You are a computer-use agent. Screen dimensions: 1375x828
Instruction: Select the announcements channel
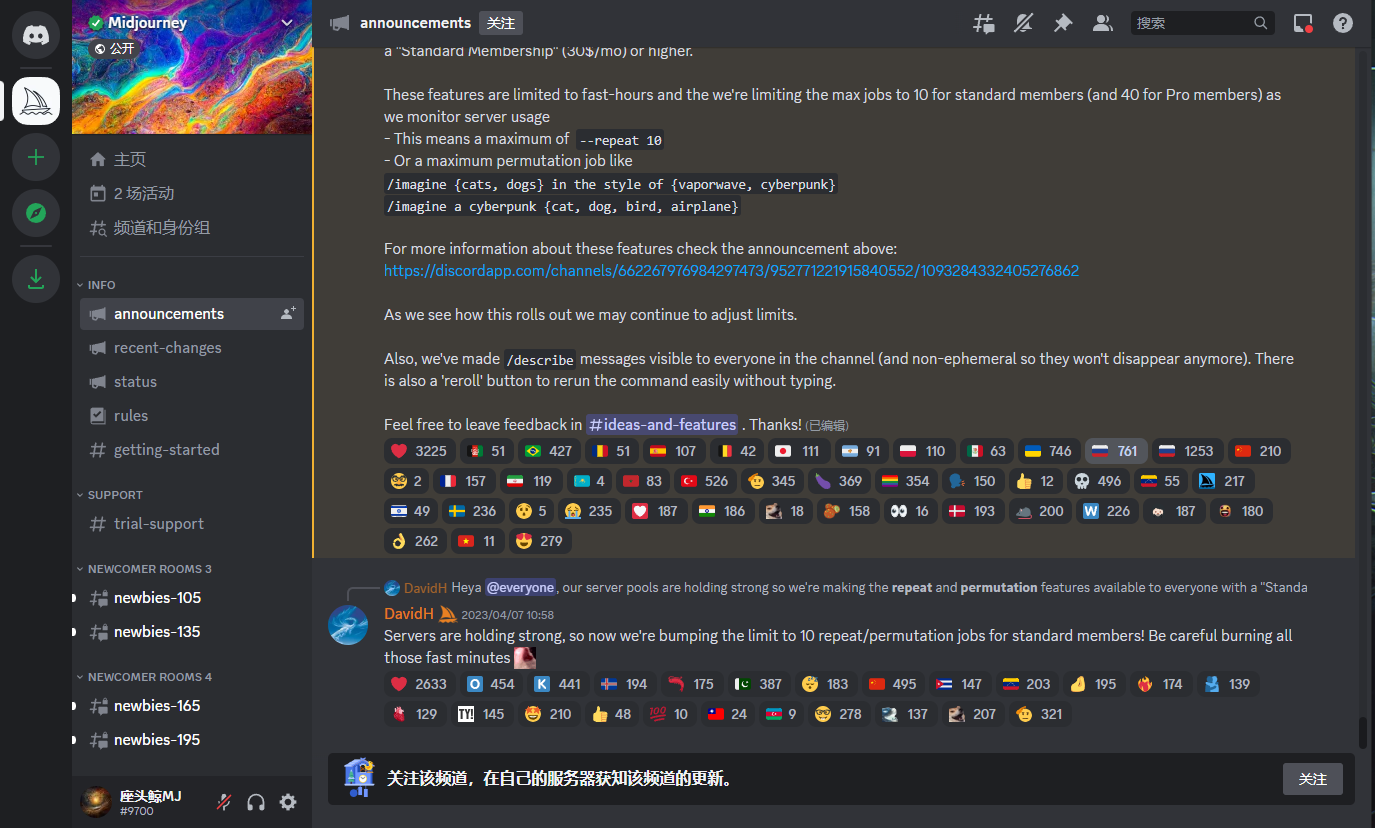click(192, 314)
